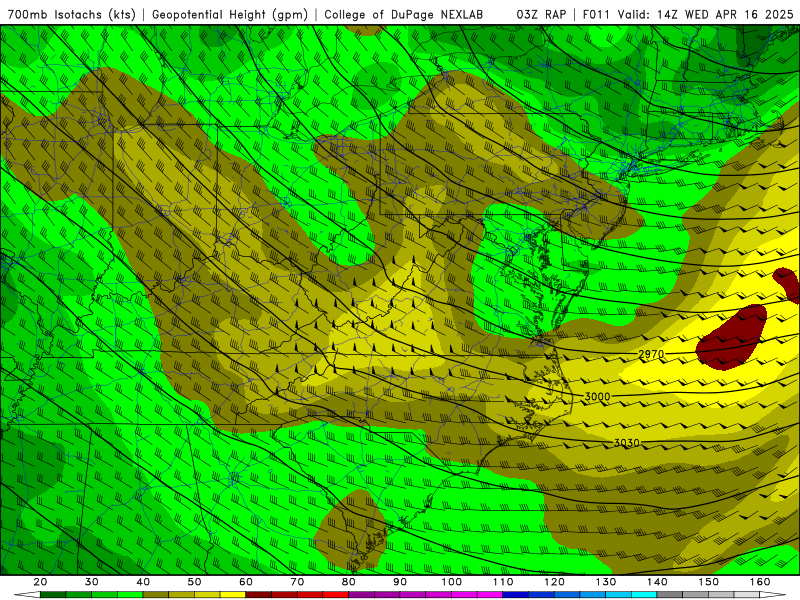800x600 pixels.
Task: Click the 50 value on the color scale
Action: (194, 582)
